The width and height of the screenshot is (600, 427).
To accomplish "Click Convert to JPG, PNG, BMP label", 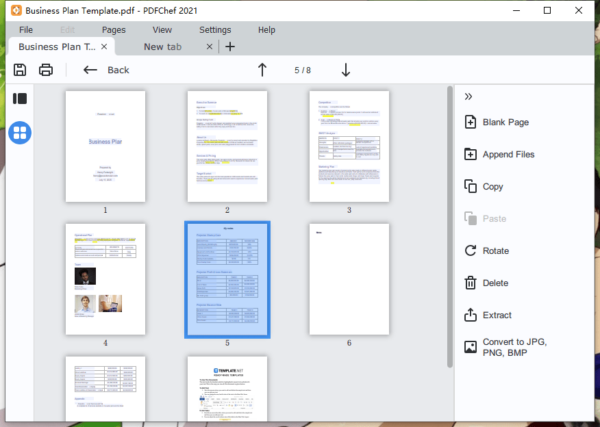I will (x=515, y=347).
